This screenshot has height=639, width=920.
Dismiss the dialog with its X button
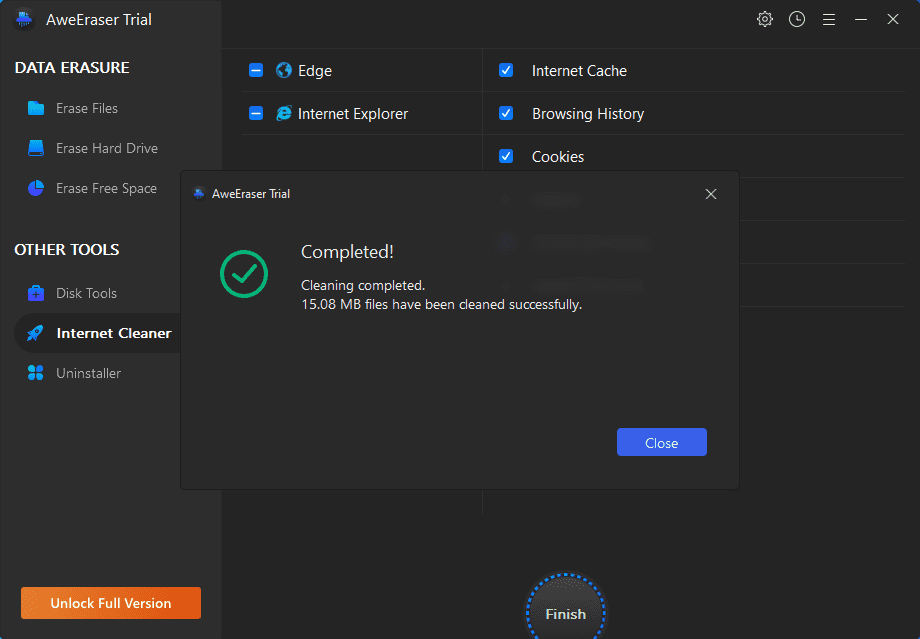[x=711, y=194]
